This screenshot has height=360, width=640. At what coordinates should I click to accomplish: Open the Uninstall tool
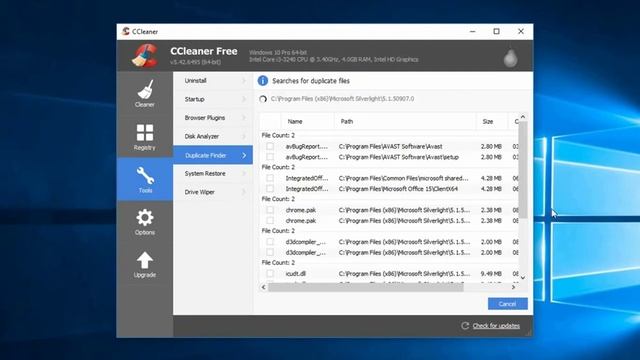click(x=213, y=81)
